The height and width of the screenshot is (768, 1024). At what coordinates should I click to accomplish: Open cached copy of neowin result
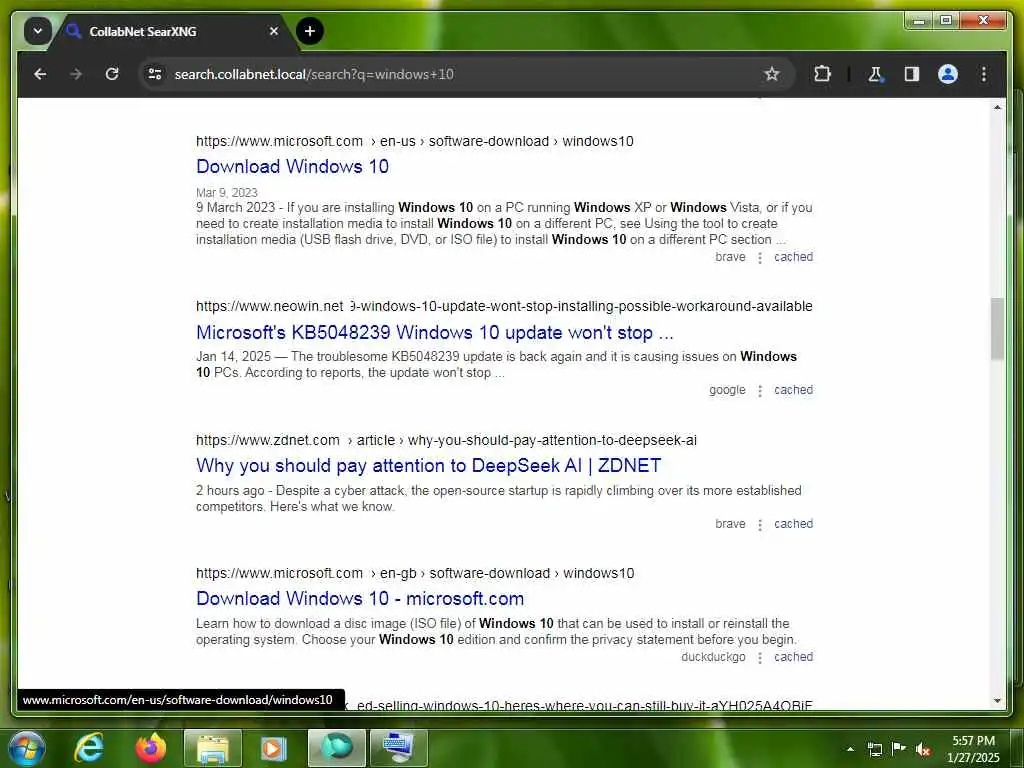(793, 390)
